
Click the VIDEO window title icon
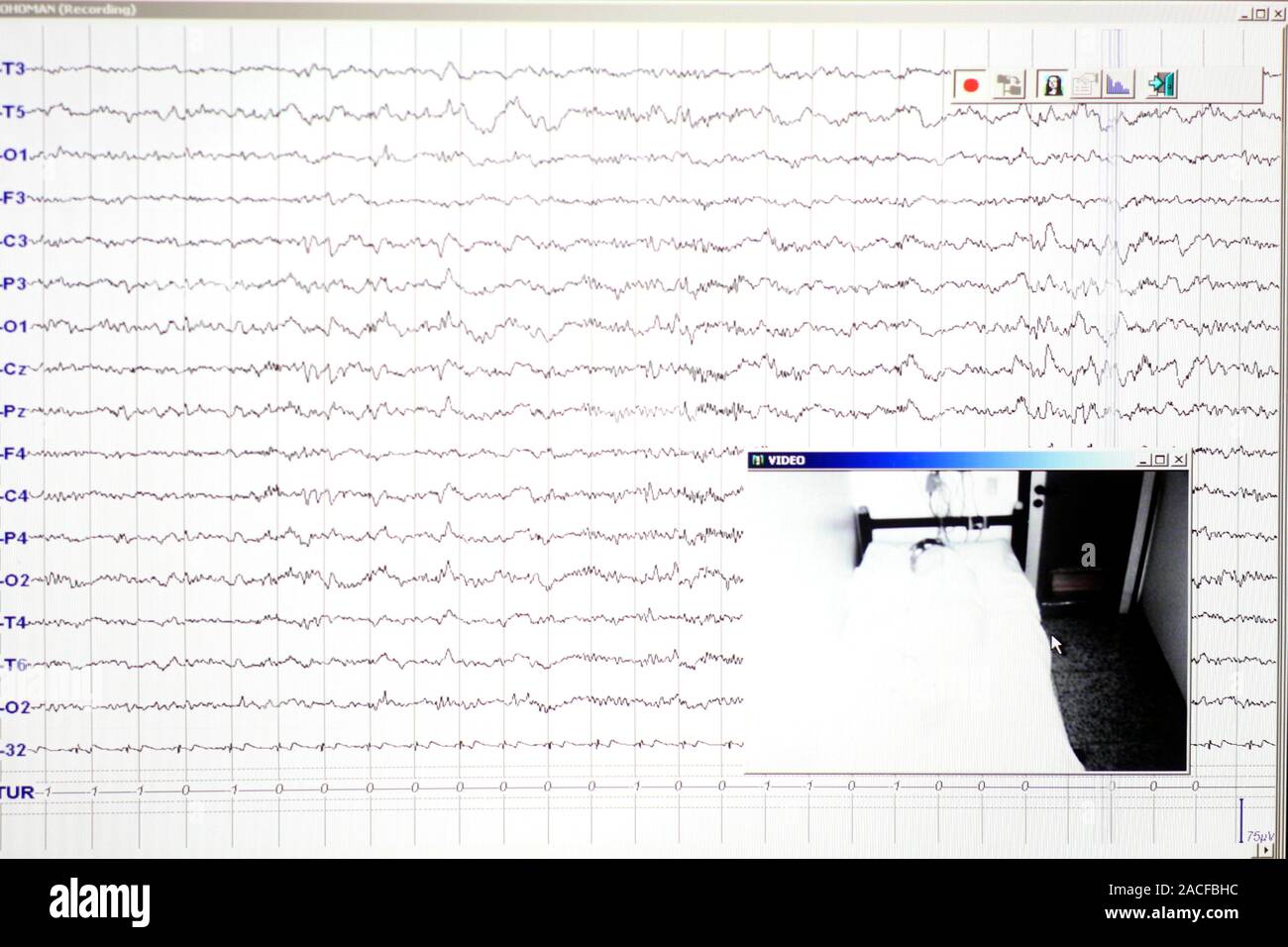[758, 460]
